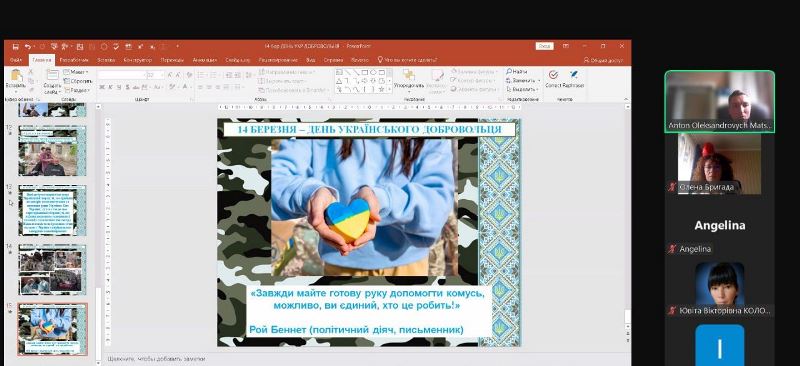Image resolution: width=800 pixels, height=366 pixels.
Task: Switch to the Вставка tab
Action: pyautogui.click(x=106, y=60)
